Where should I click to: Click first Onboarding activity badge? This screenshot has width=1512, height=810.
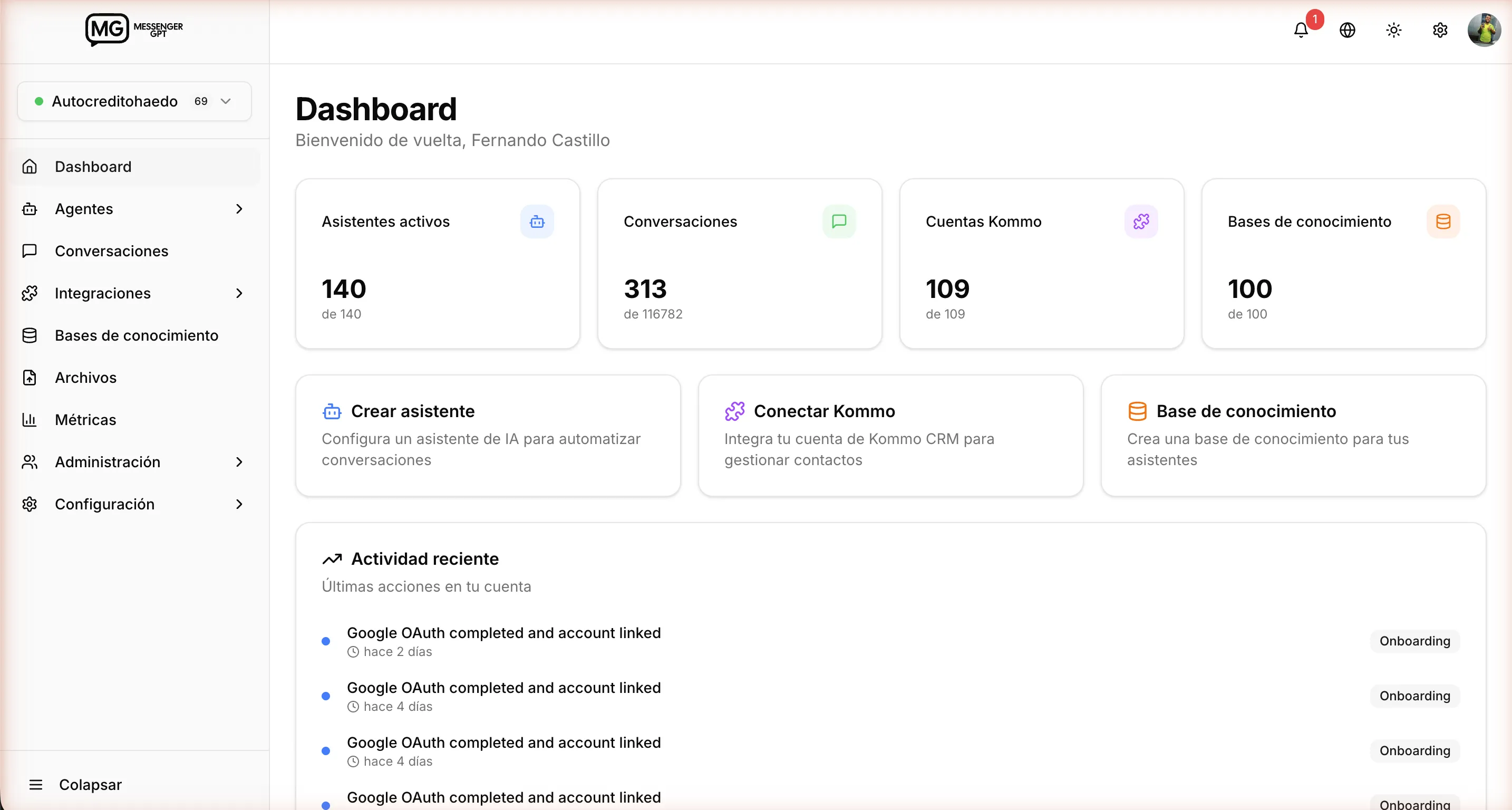1414,641
